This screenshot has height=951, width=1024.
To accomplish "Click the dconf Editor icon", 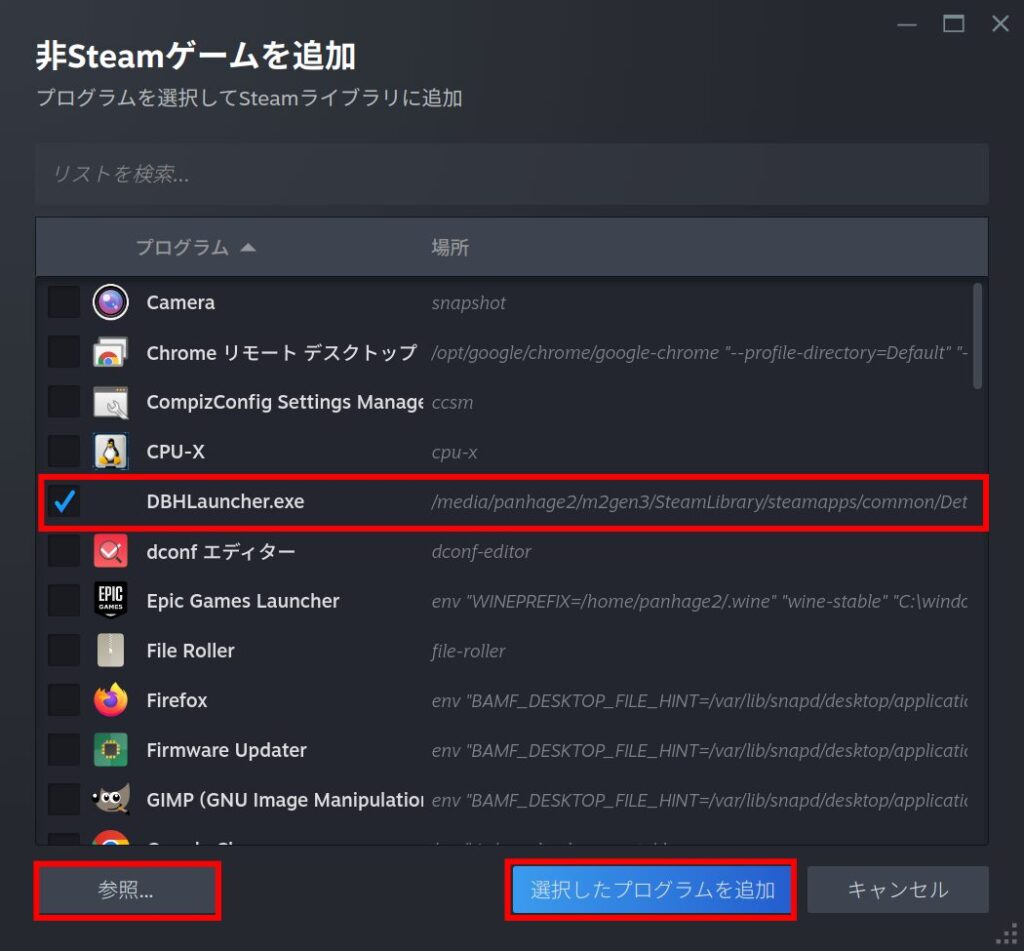I will (110, 551).
